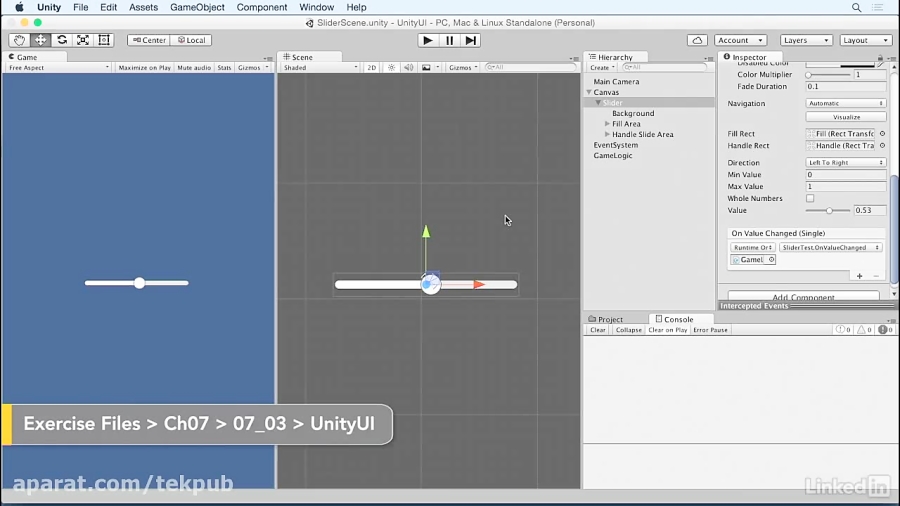Toggle Local handle rotation
Screen dimensions: 900x506
[x=192, y=40]
